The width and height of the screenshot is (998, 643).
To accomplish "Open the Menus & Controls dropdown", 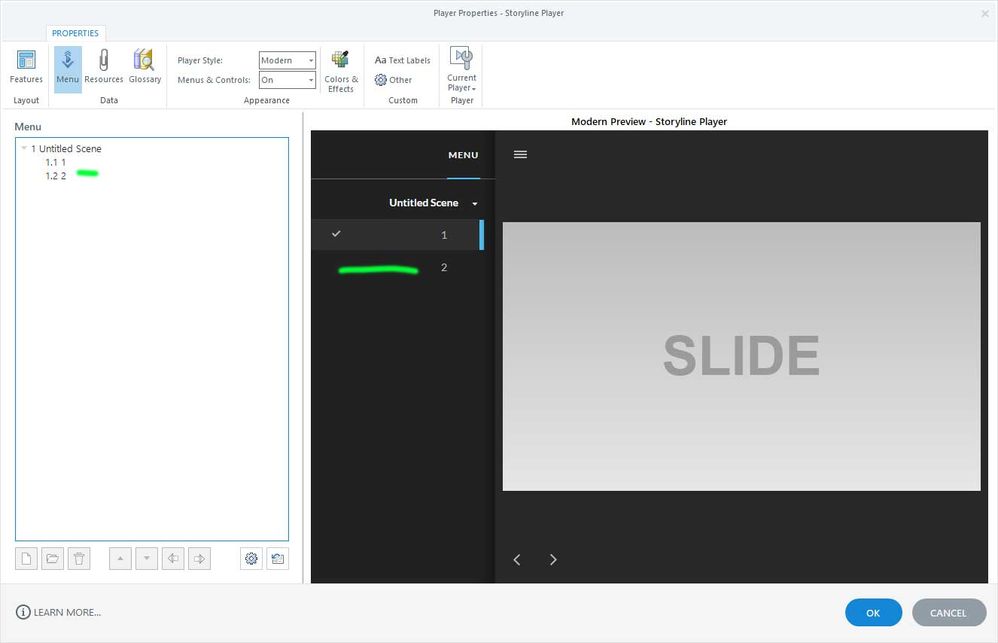I will [x=287, y=80].
